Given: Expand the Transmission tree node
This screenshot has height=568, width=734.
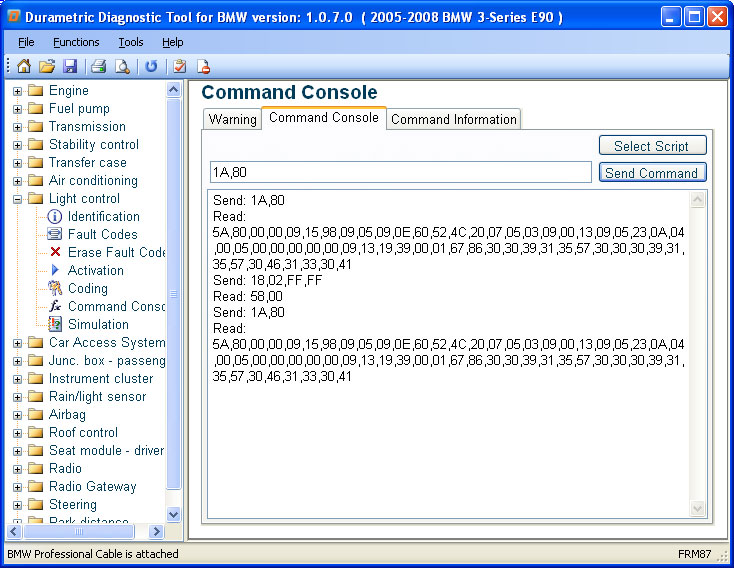Looking at the screenshot, I should coord(17,127).
